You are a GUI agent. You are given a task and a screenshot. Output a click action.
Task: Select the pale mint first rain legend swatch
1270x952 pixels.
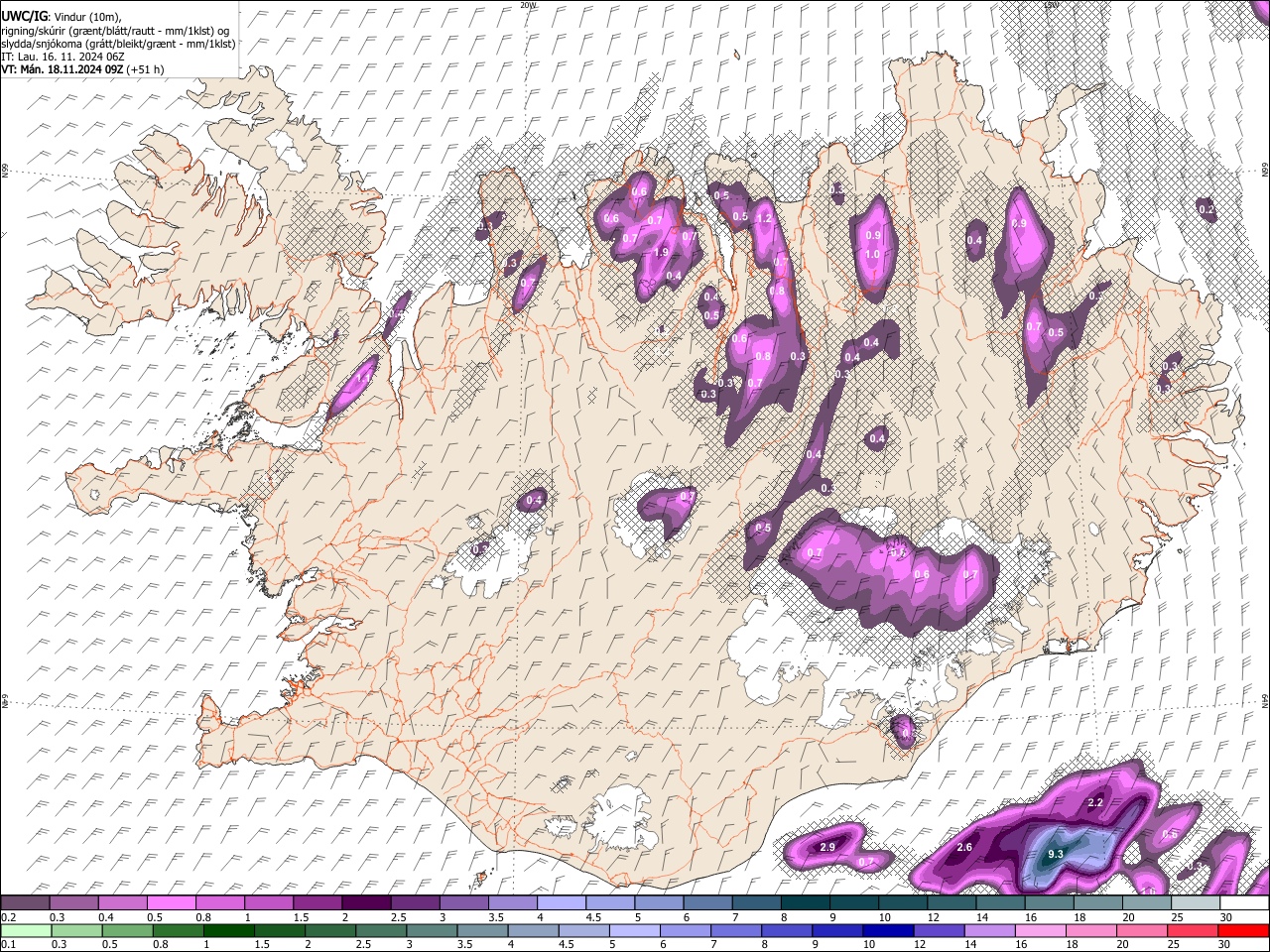26,930
